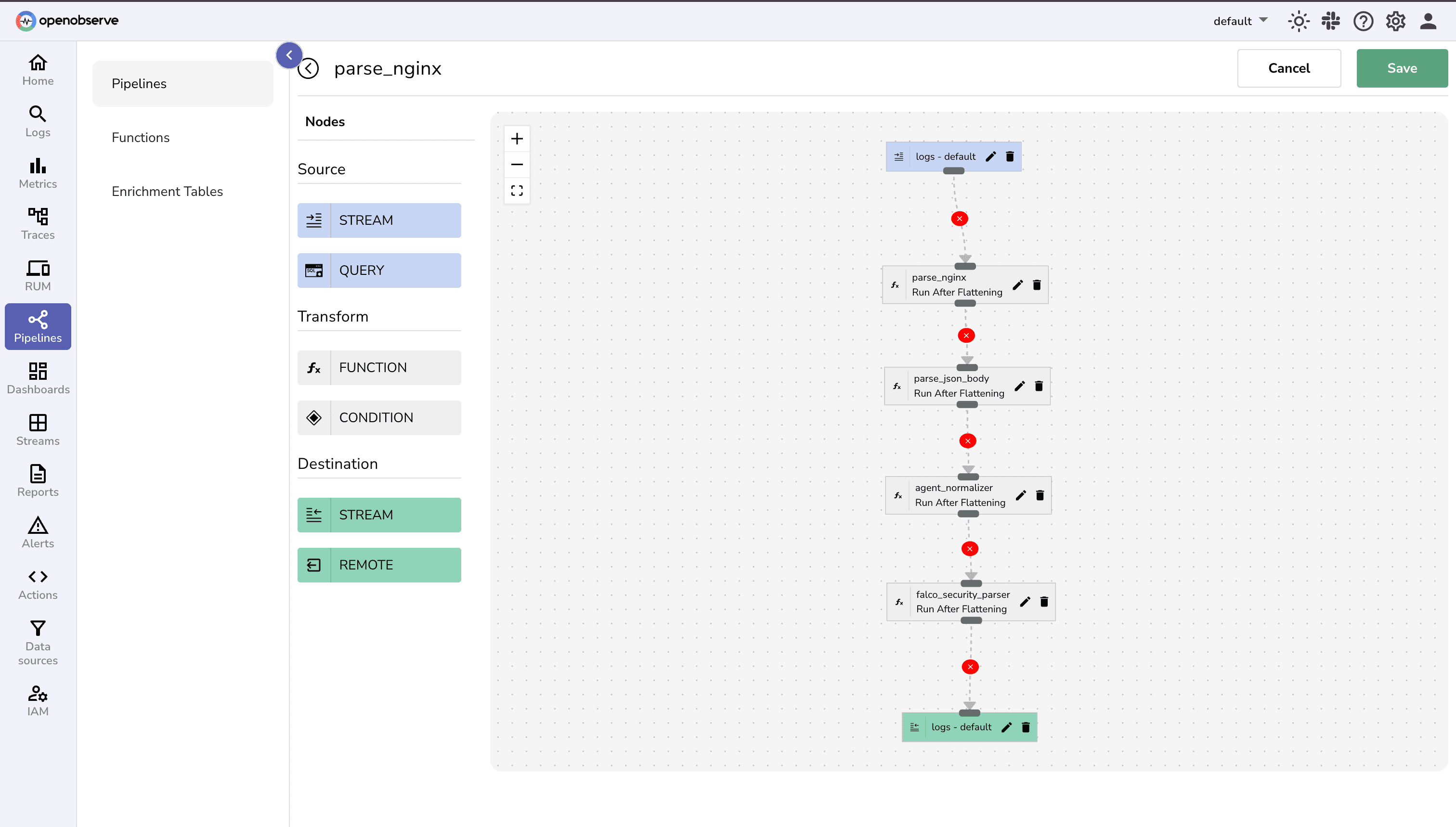Go back using the arrow beside parse_nginx title
The height and width of the screenshot is (827, 1456).
pyautogui.click(x=309, y=68)
